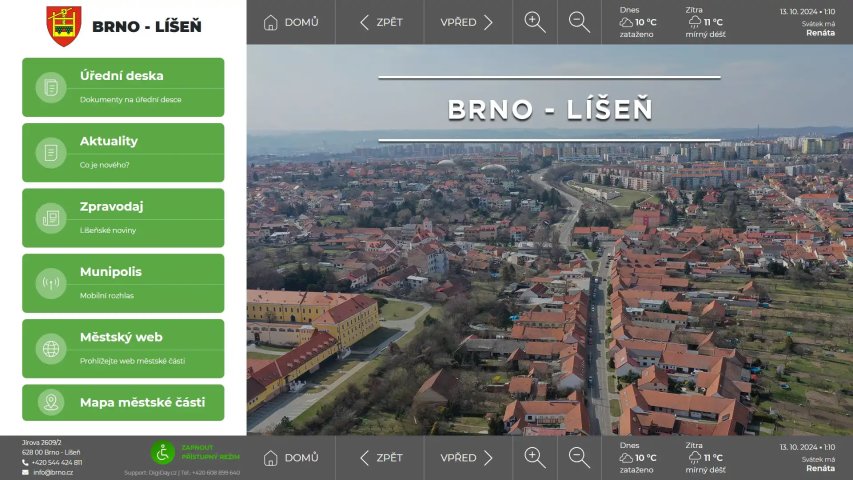The height and width of the screenshot is (480, 853).
Task: Go to DOMŮ in the top bar
Action: pyautogui.click(x=291, y=22)
